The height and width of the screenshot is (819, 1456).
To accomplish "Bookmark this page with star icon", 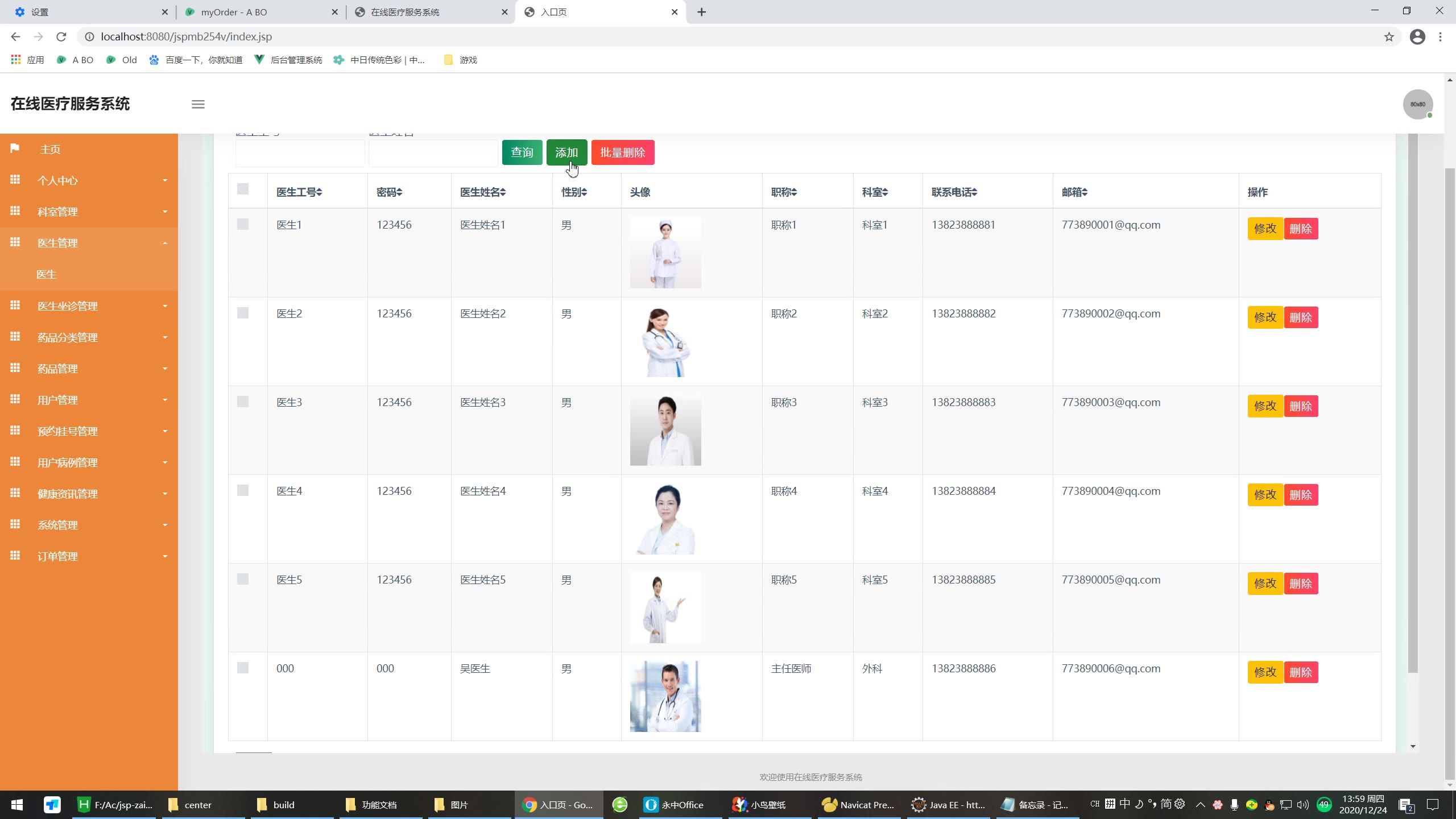I will 1389,37.
